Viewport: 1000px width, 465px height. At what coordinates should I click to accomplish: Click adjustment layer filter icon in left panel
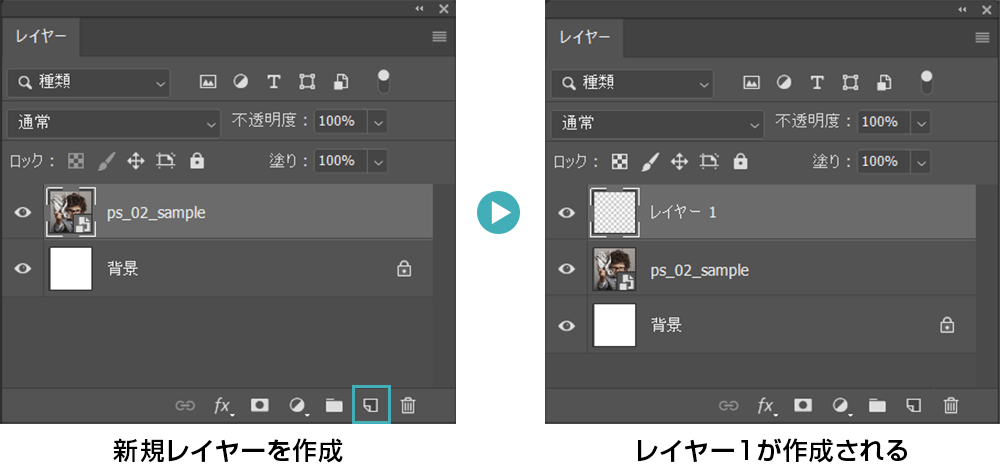[x=240, y=82]
